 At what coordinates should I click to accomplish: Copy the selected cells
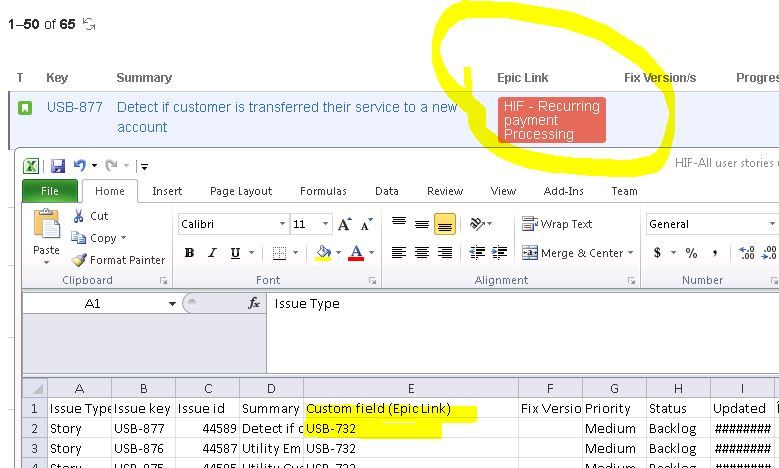pos(94,238)
